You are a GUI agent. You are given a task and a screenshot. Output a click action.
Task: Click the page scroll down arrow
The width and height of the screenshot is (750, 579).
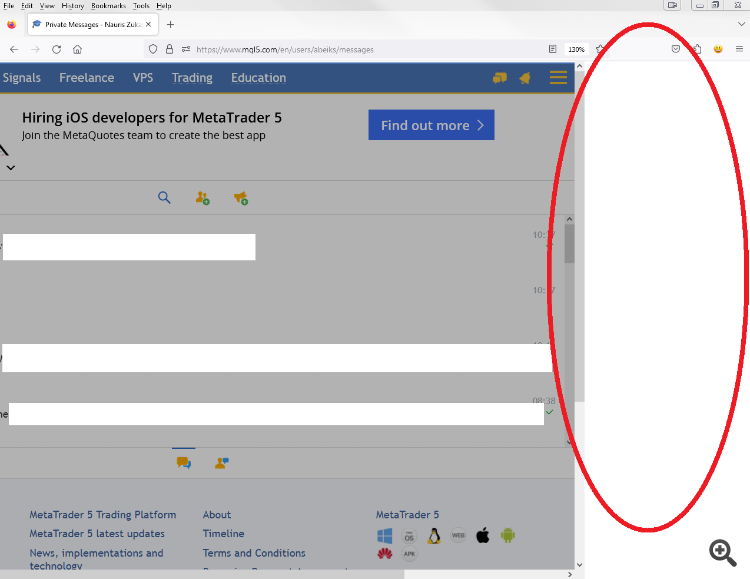pos(579,565)
